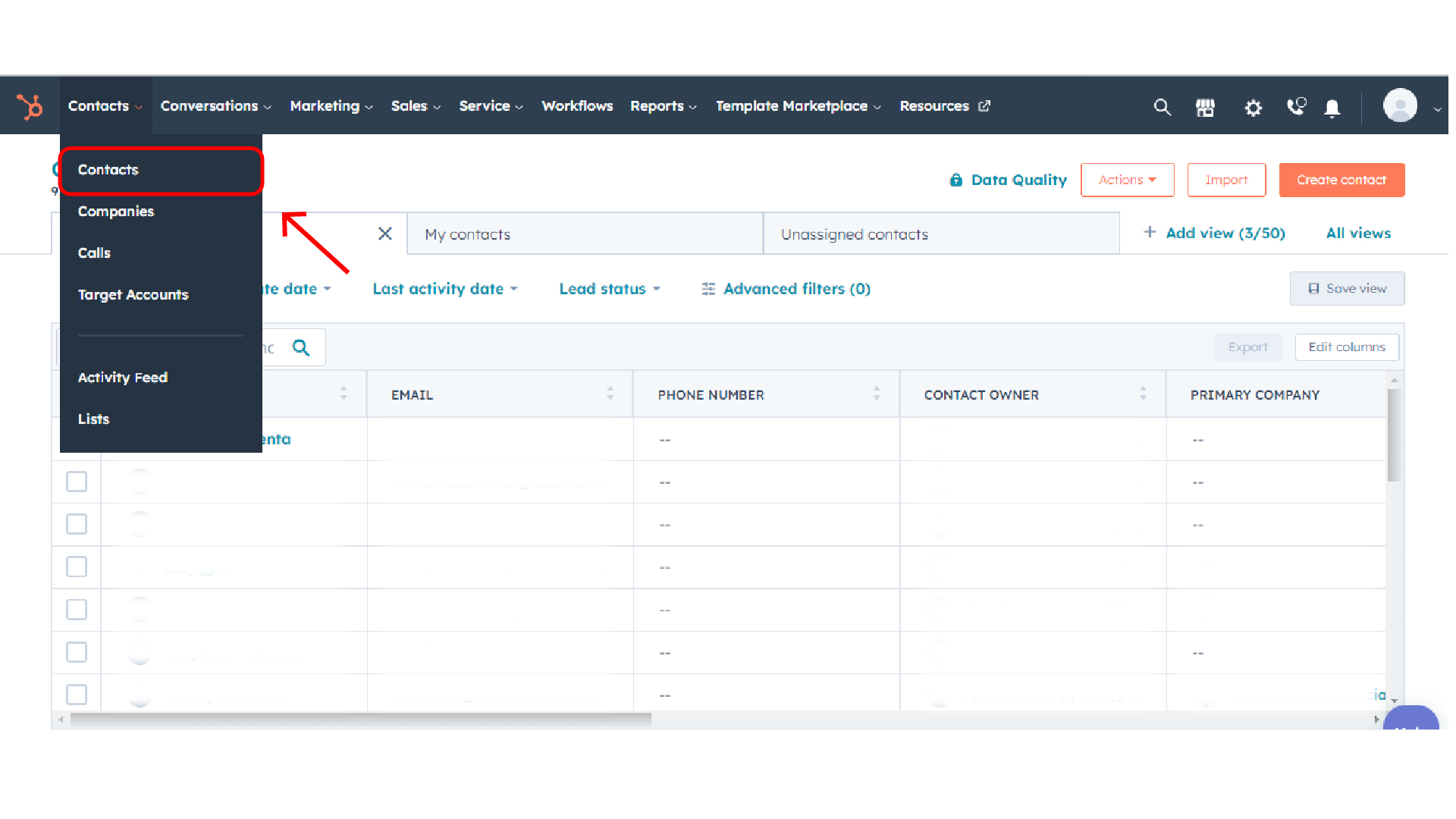The image size is (1456, 819).
Task: Expand the Service nav dropdown
Action: (x=491, y=106)
